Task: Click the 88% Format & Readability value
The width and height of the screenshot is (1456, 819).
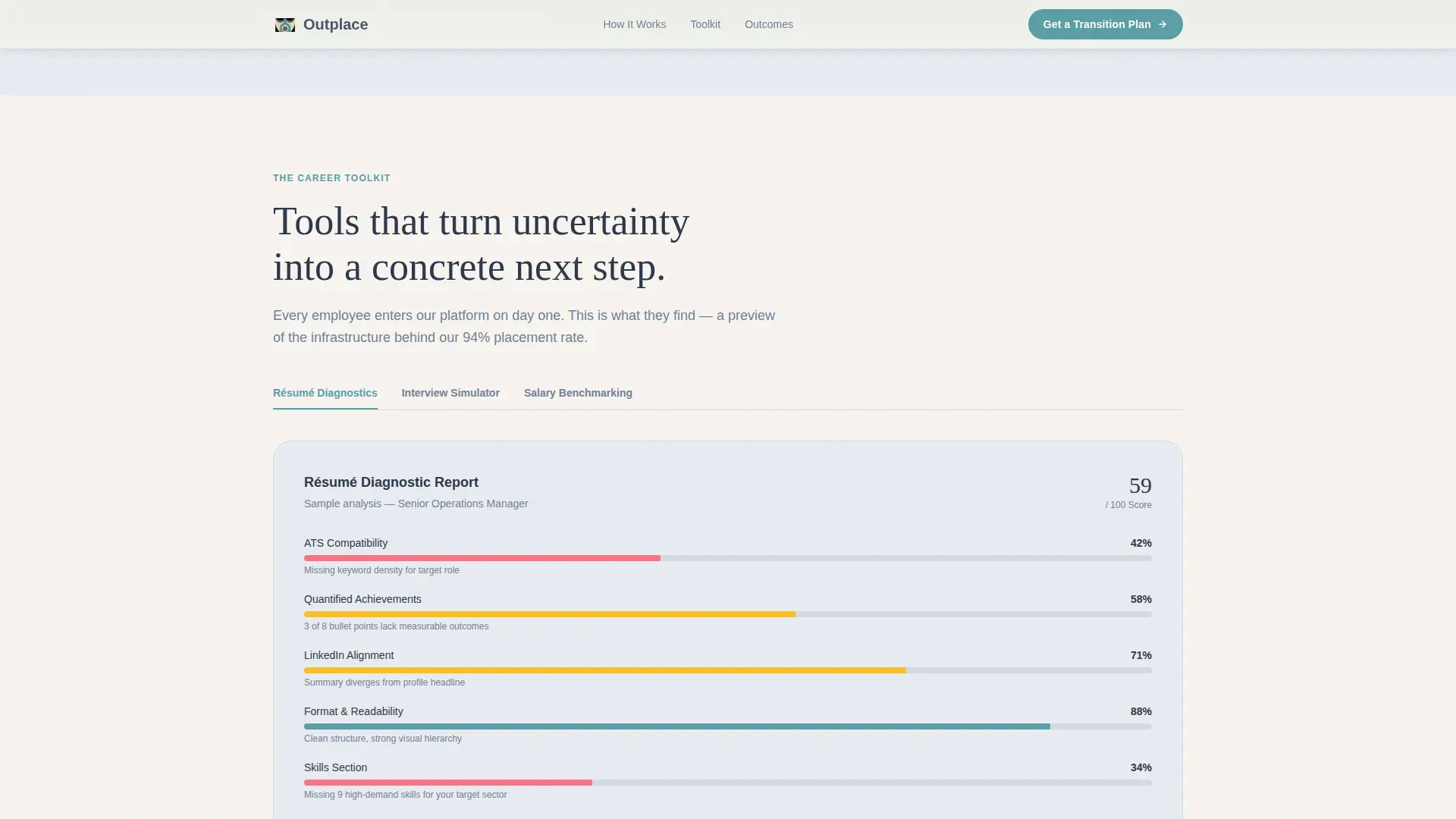Action: pyautogui.click(x=1141, y=711)
